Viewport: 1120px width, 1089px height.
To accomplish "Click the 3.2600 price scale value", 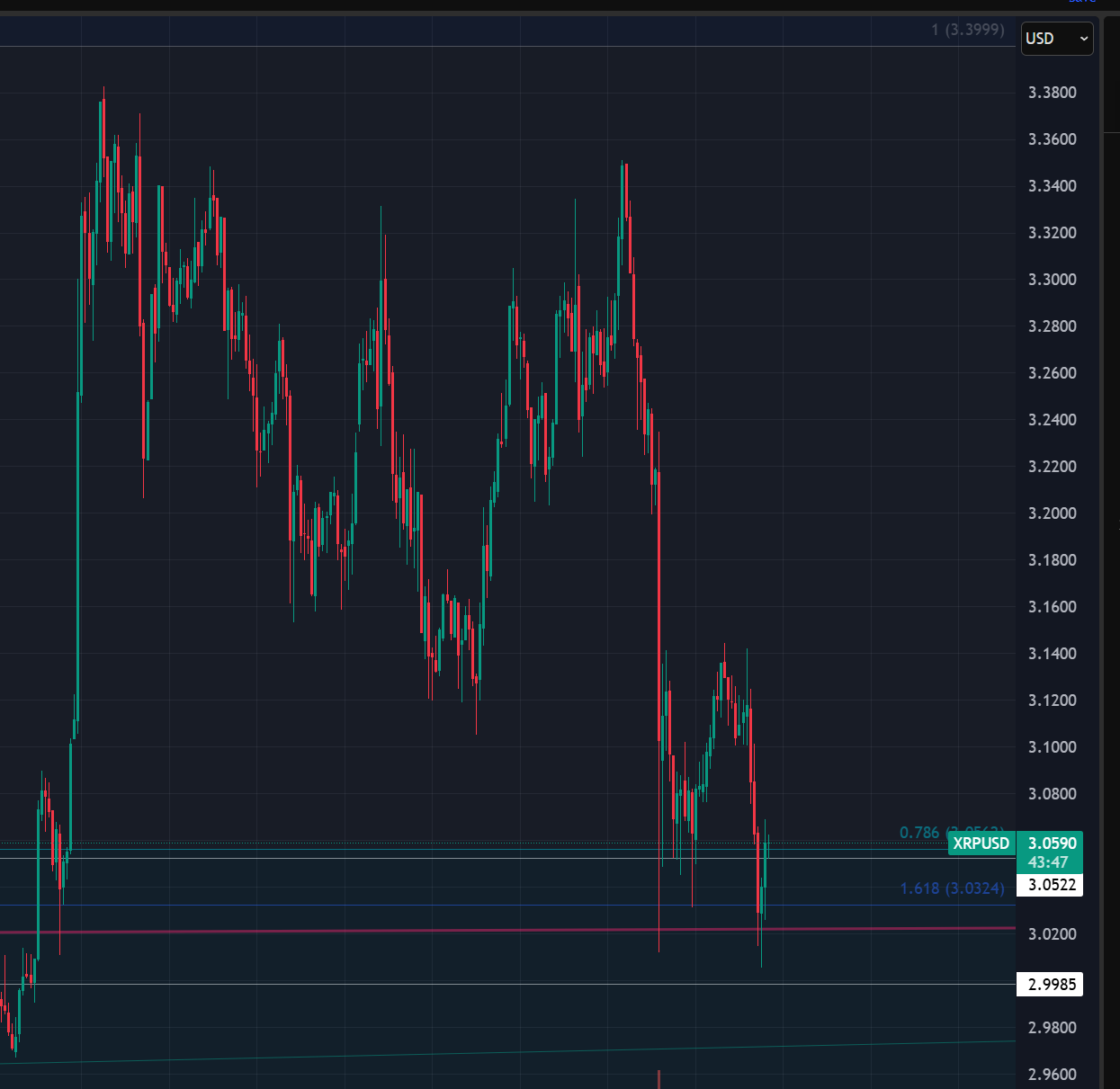I will (x=1053, y=373).
